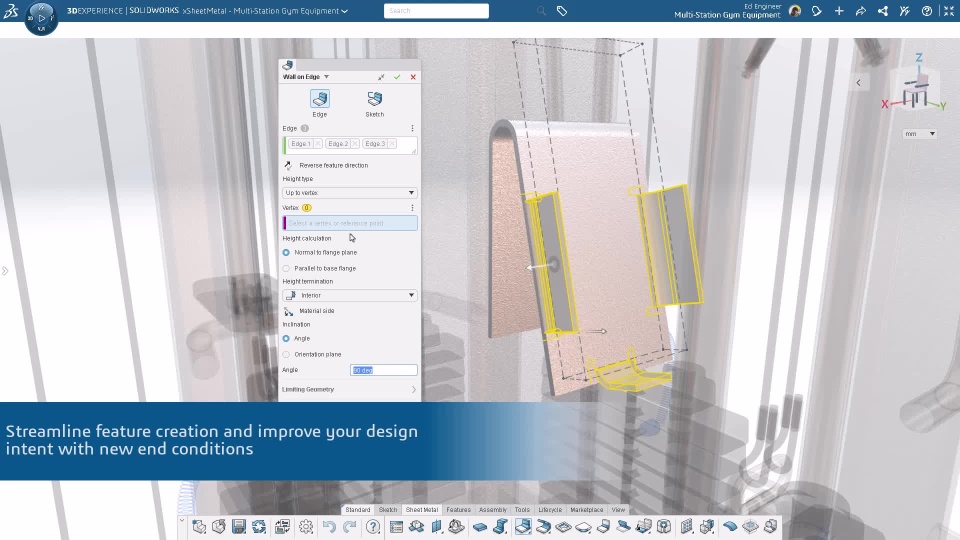Select the highlighted Wall on Edge tool icon

coord(523,527)
